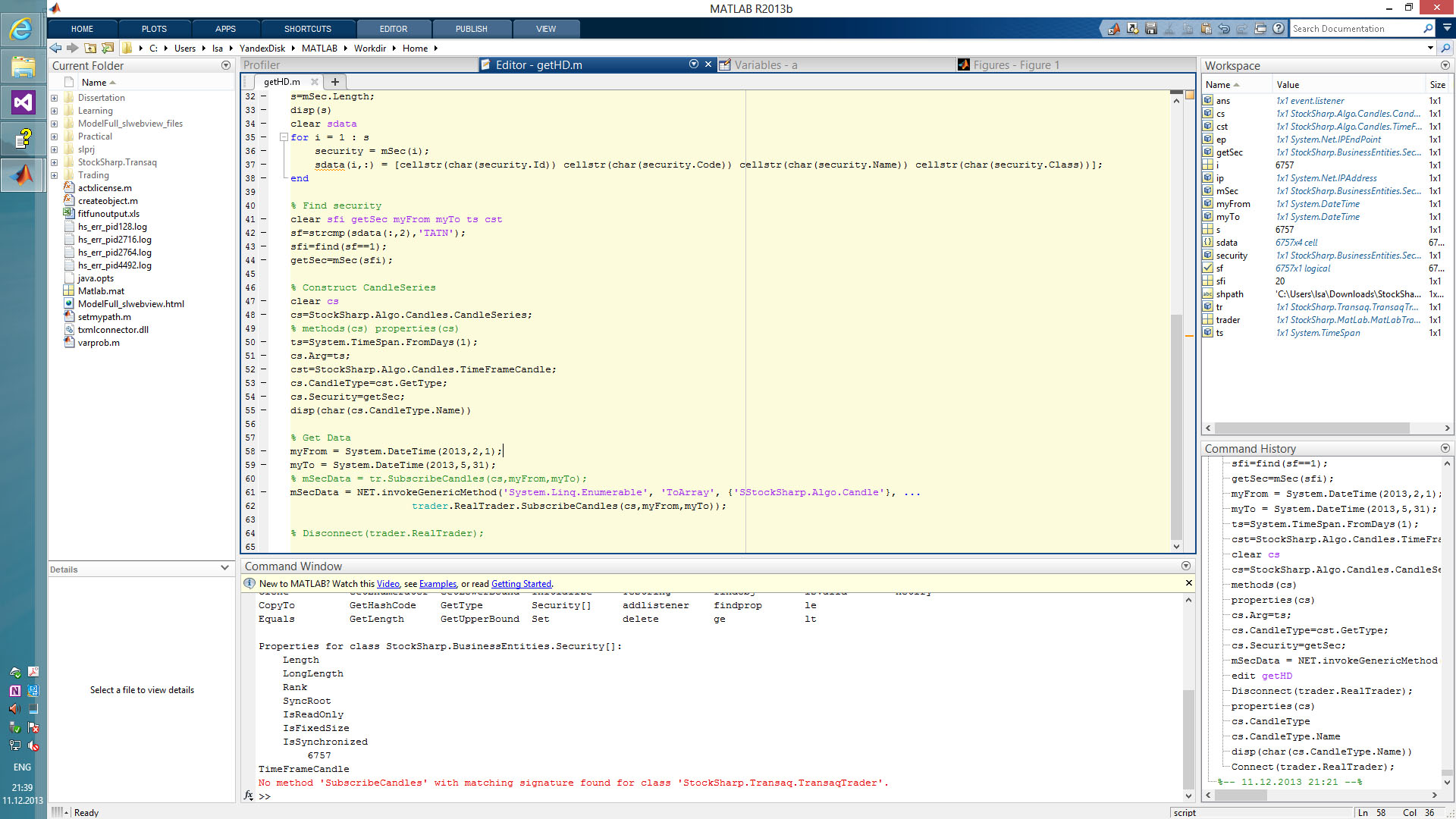Go forward to next folder

point(73,48)
